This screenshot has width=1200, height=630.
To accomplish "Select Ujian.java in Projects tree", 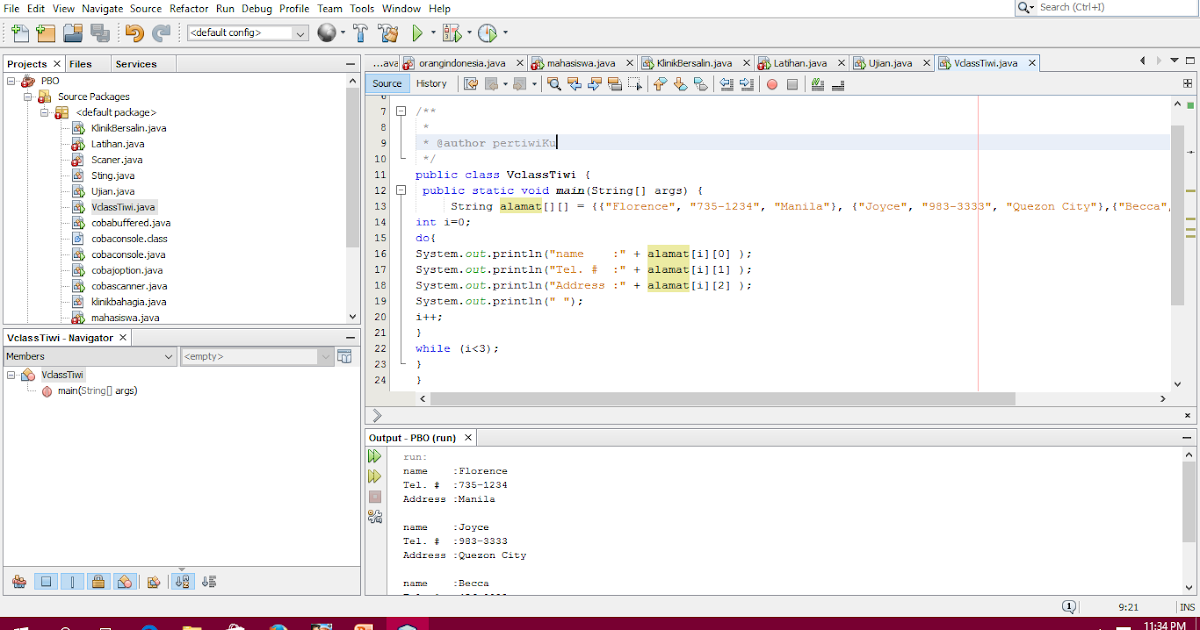I will point(112,191).
